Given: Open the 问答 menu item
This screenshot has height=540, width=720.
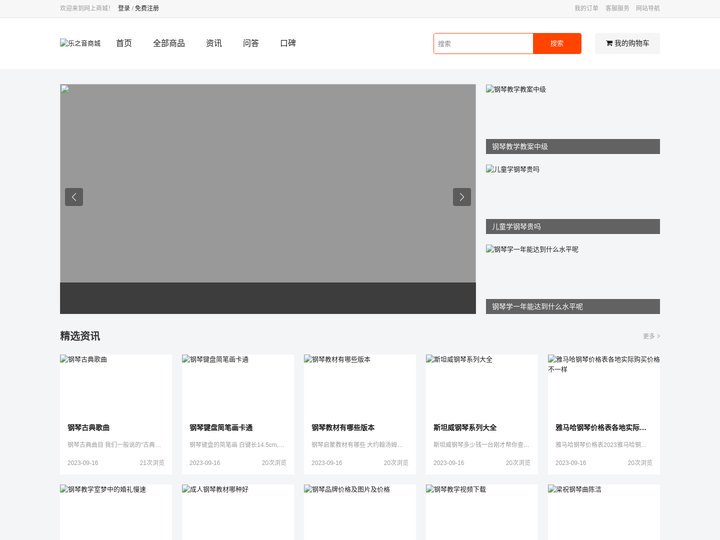Looking at the screenshot, I should click(251, 43).
